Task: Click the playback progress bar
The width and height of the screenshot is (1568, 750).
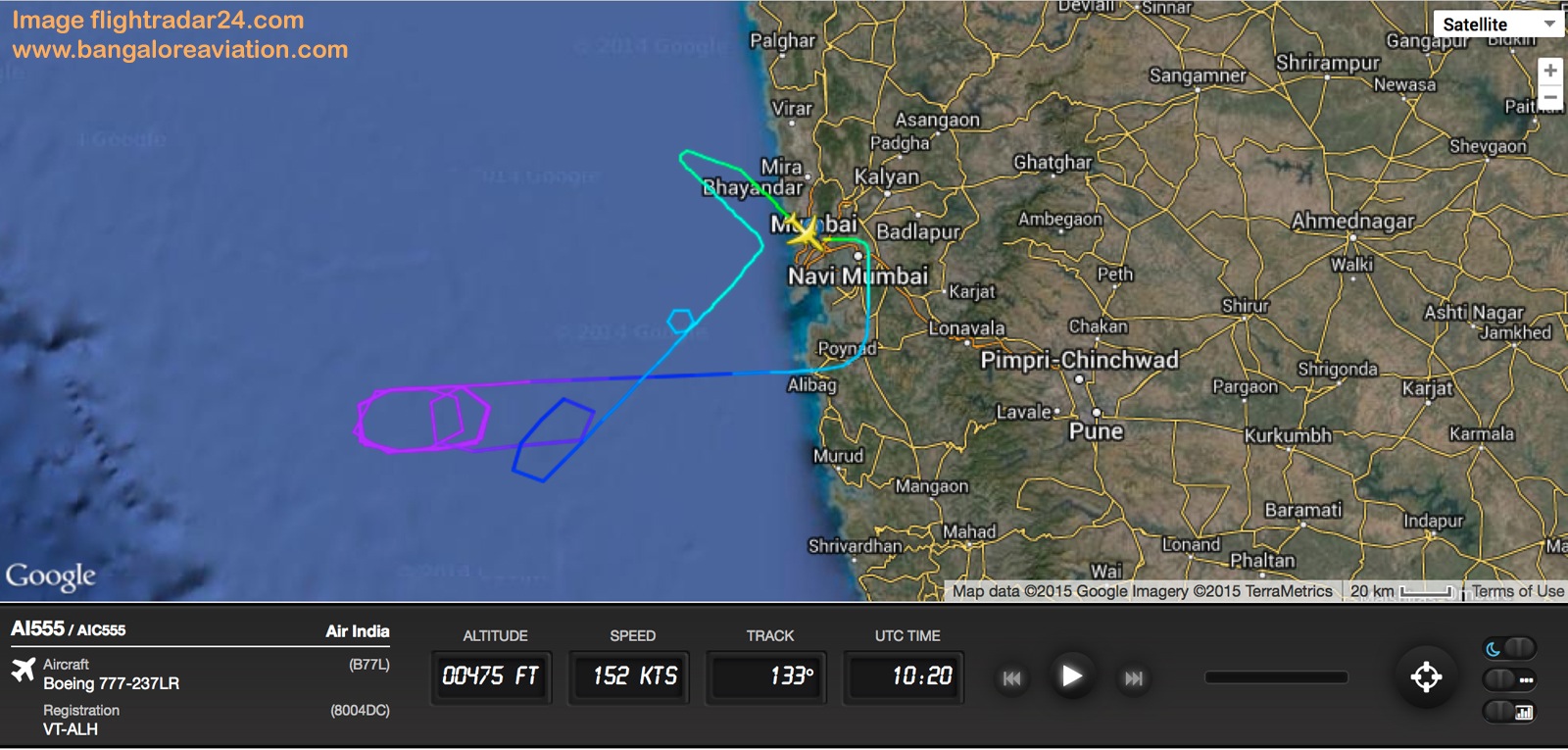Action: (x=1276, y=677)
